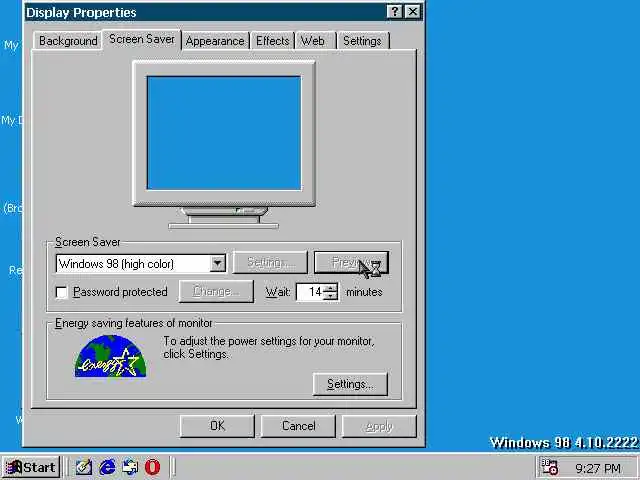This screenshot has width=640, height=480.
Task: Open the Appearance tab
Action: point(215,41)
